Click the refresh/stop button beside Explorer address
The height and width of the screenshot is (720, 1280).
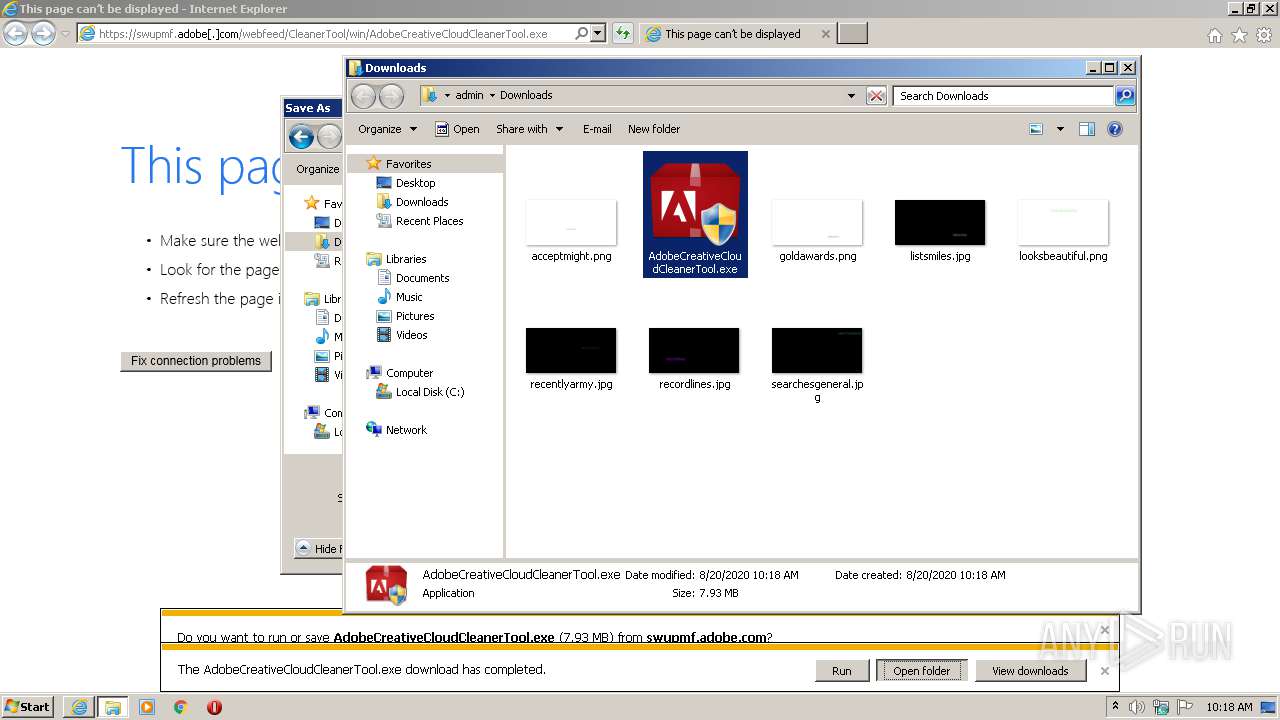point(876,96)
